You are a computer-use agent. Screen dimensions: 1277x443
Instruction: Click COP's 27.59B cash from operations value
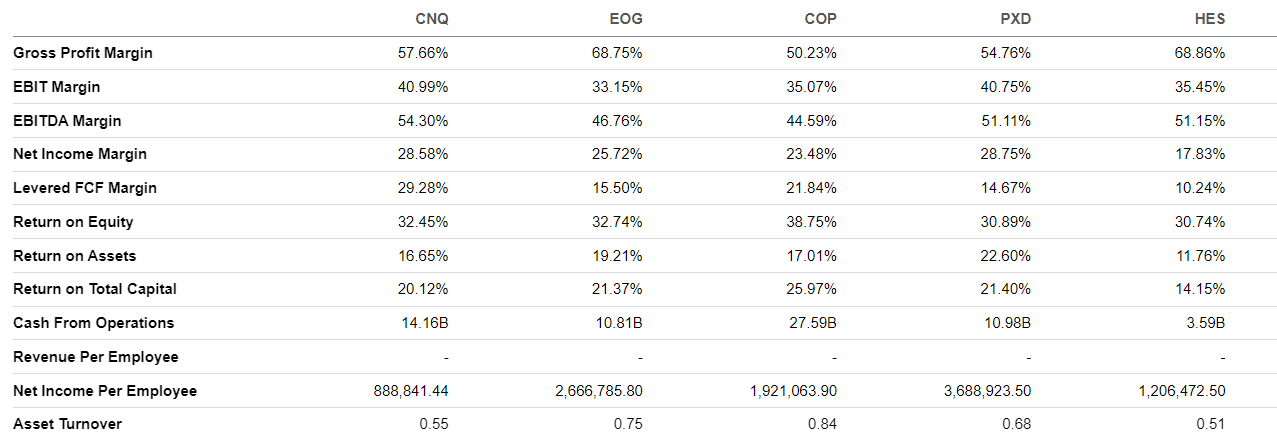coord(816,323)
